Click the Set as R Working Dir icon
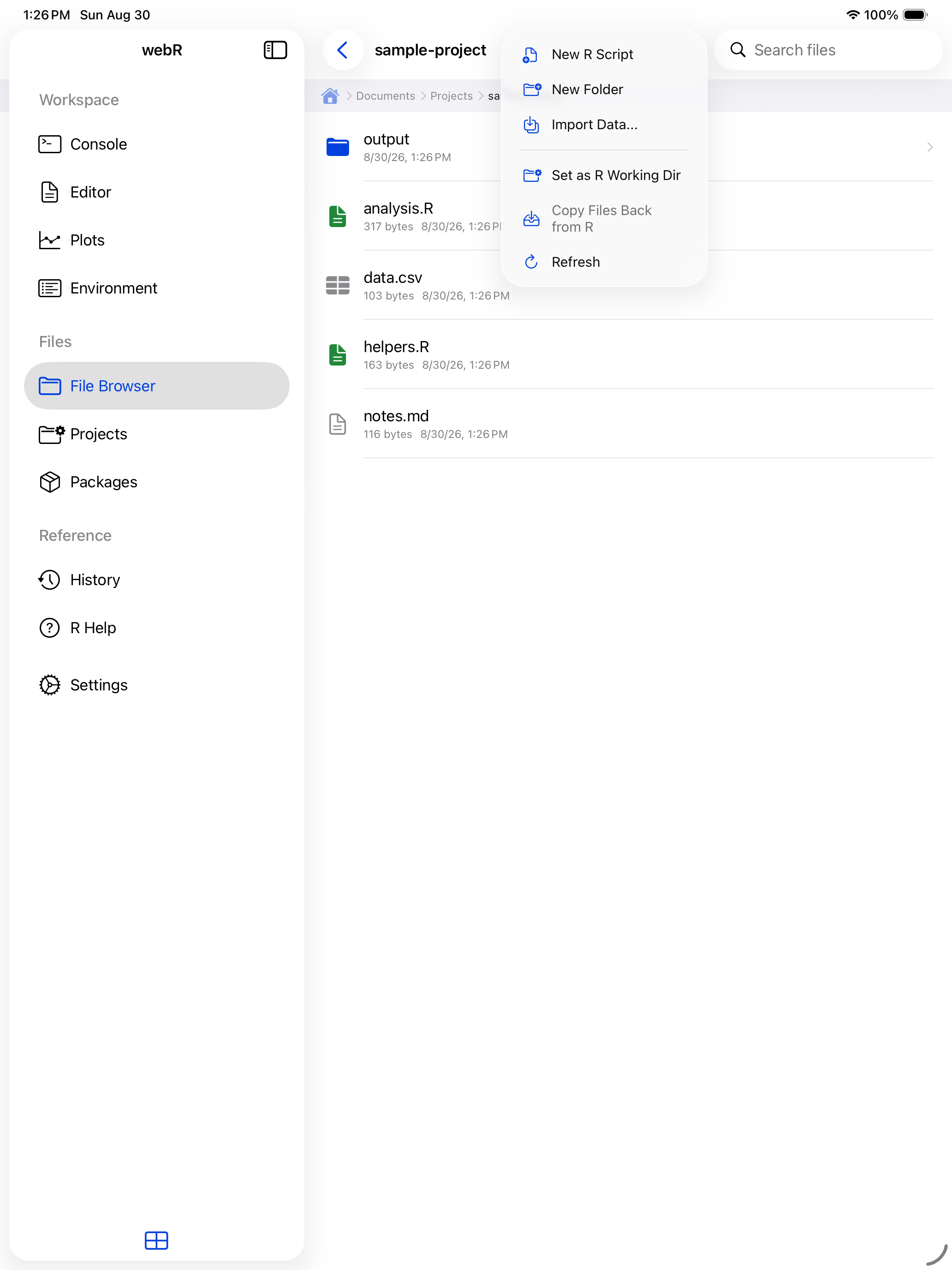 (532, 175)
